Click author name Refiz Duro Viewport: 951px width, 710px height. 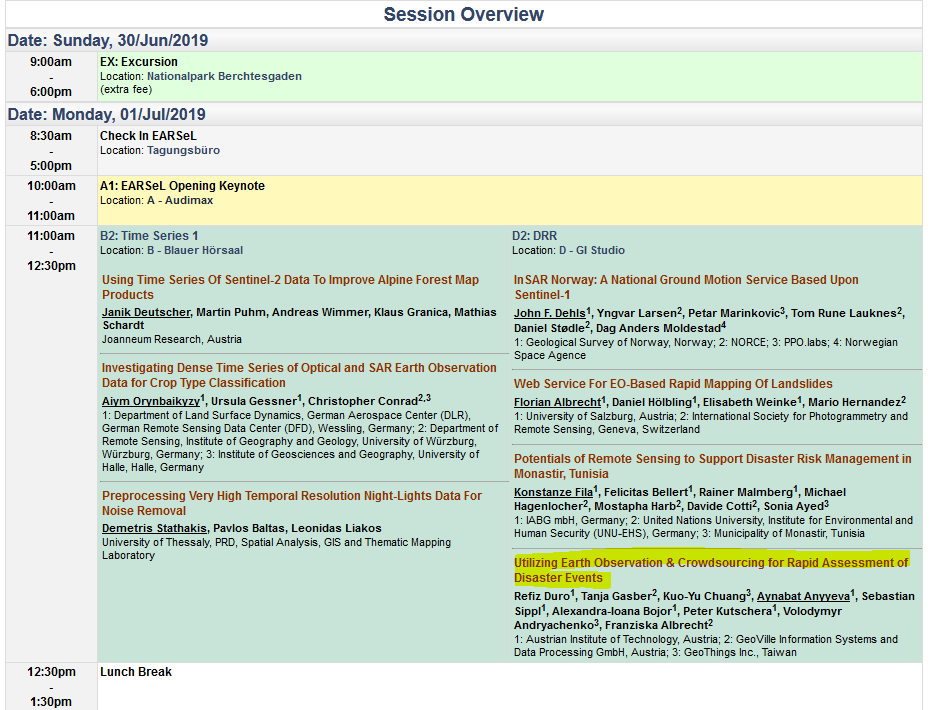click(542, 597)
